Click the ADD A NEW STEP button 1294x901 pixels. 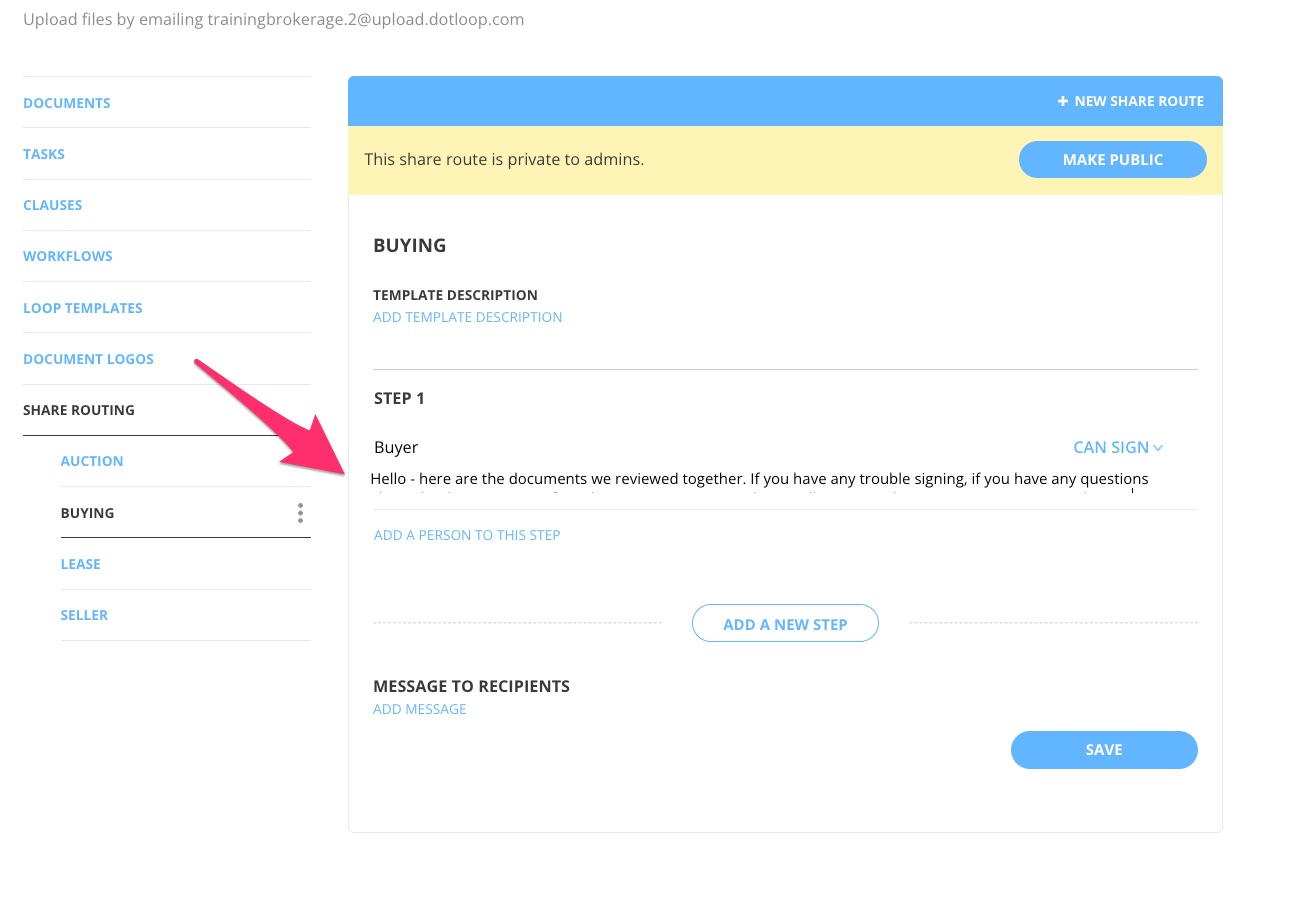(x=785, y=623)
